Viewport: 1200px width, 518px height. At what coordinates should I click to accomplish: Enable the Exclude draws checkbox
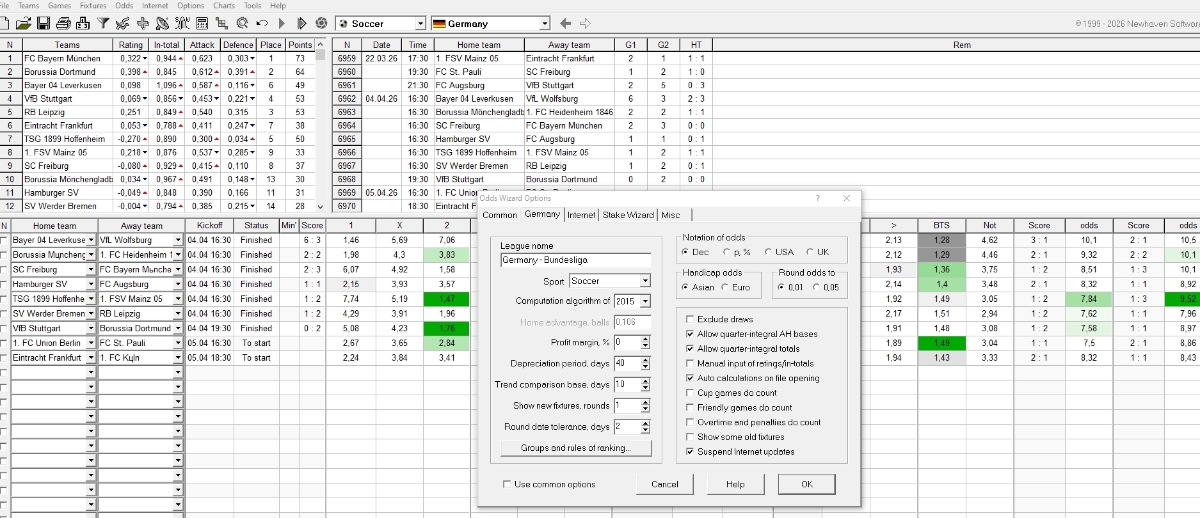(x=690, y=320)
